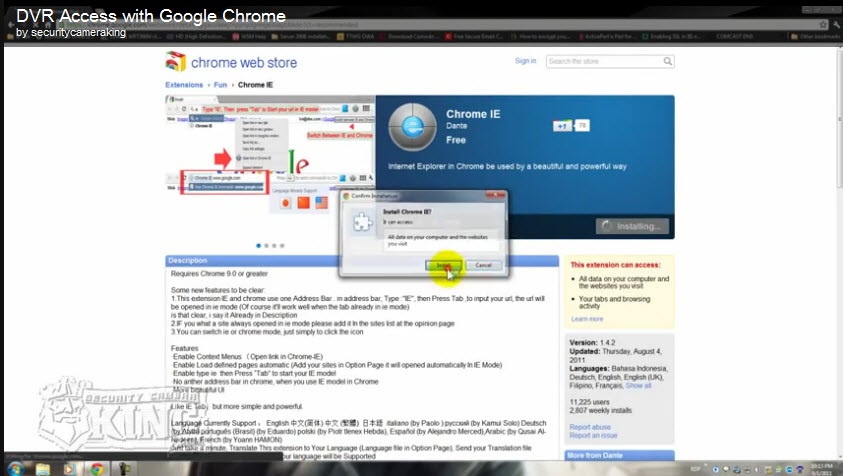Select the fourth screenshot carousel dot

[282, 246]
